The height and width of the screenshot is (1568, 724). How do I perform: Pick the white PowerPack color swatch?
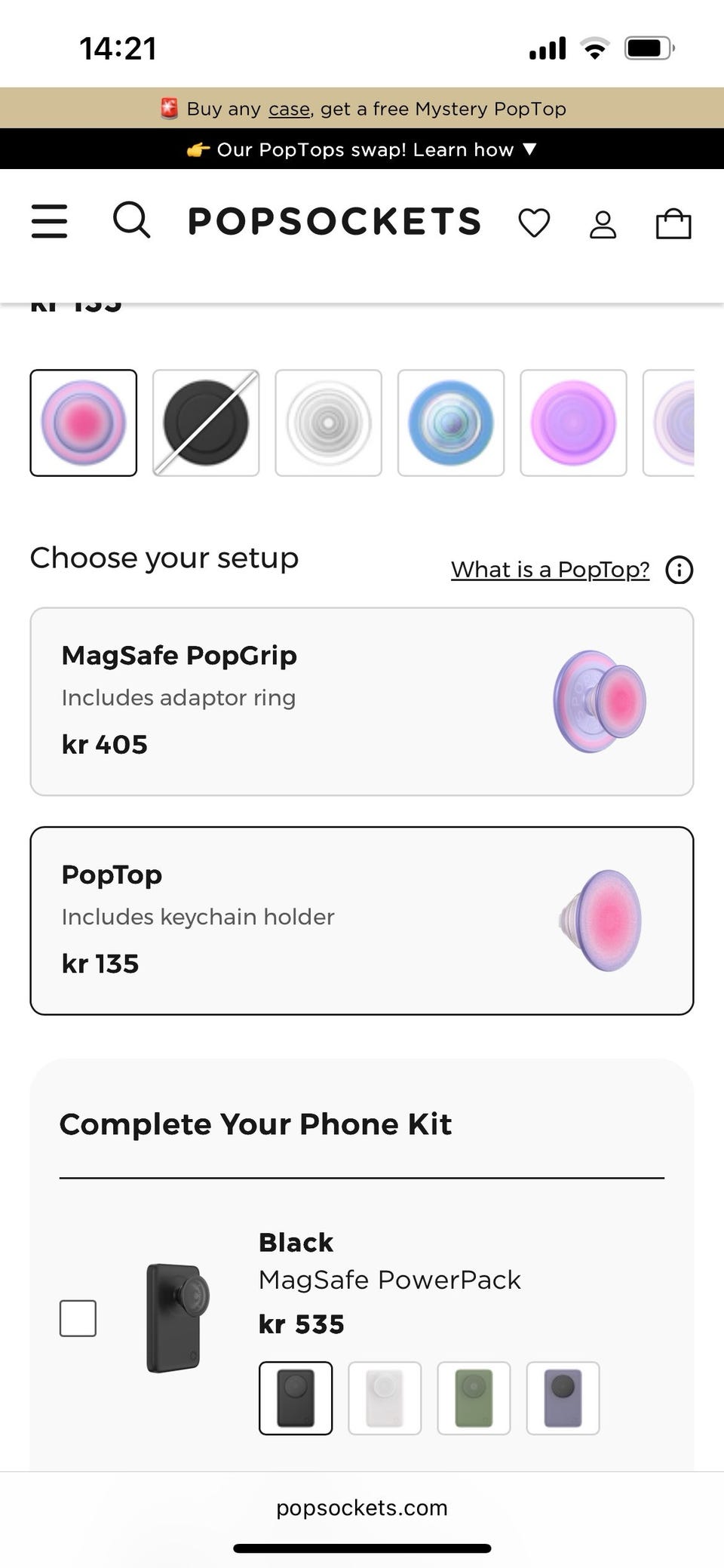click(x=385, y=1398)
